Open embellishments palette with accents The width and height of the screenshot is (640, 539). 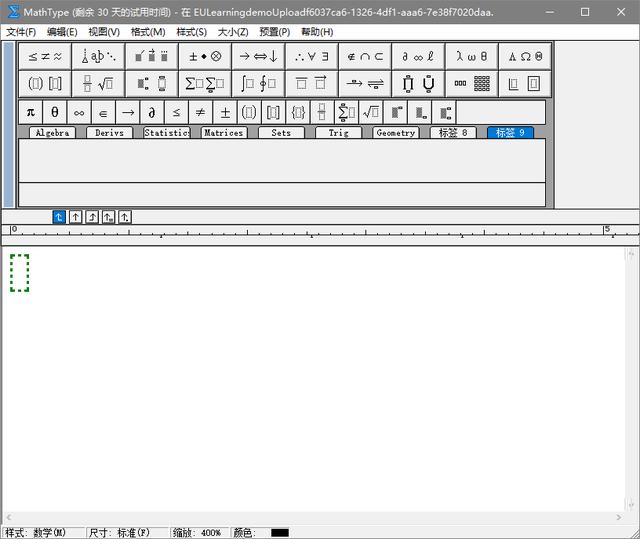[152, 56]
